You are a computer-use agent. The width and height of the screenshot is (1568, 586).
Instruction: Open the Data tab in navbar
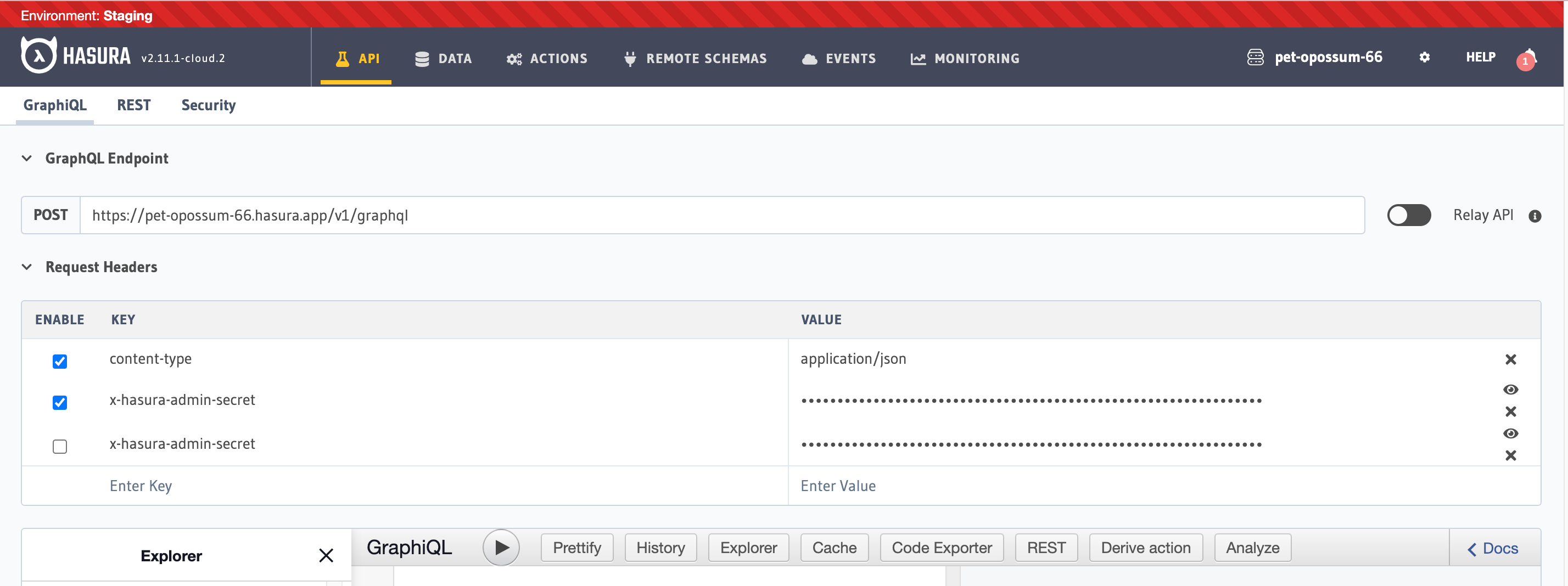pyautogui.click(x=443, y=58)
